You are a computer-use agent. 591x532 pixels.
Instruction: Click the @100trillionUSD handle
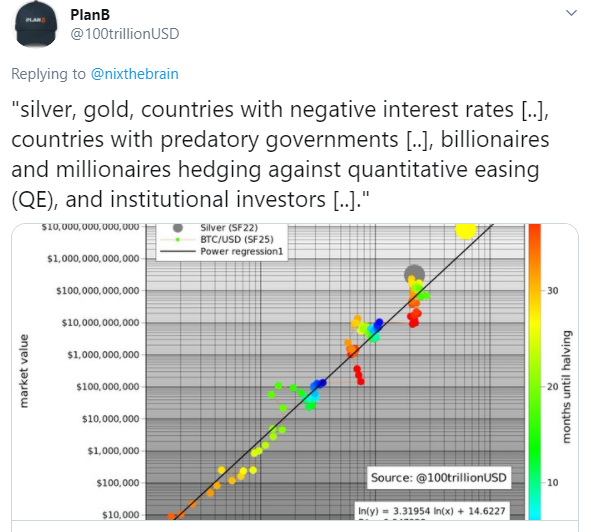pyautogui.click(x=125, y=34)
